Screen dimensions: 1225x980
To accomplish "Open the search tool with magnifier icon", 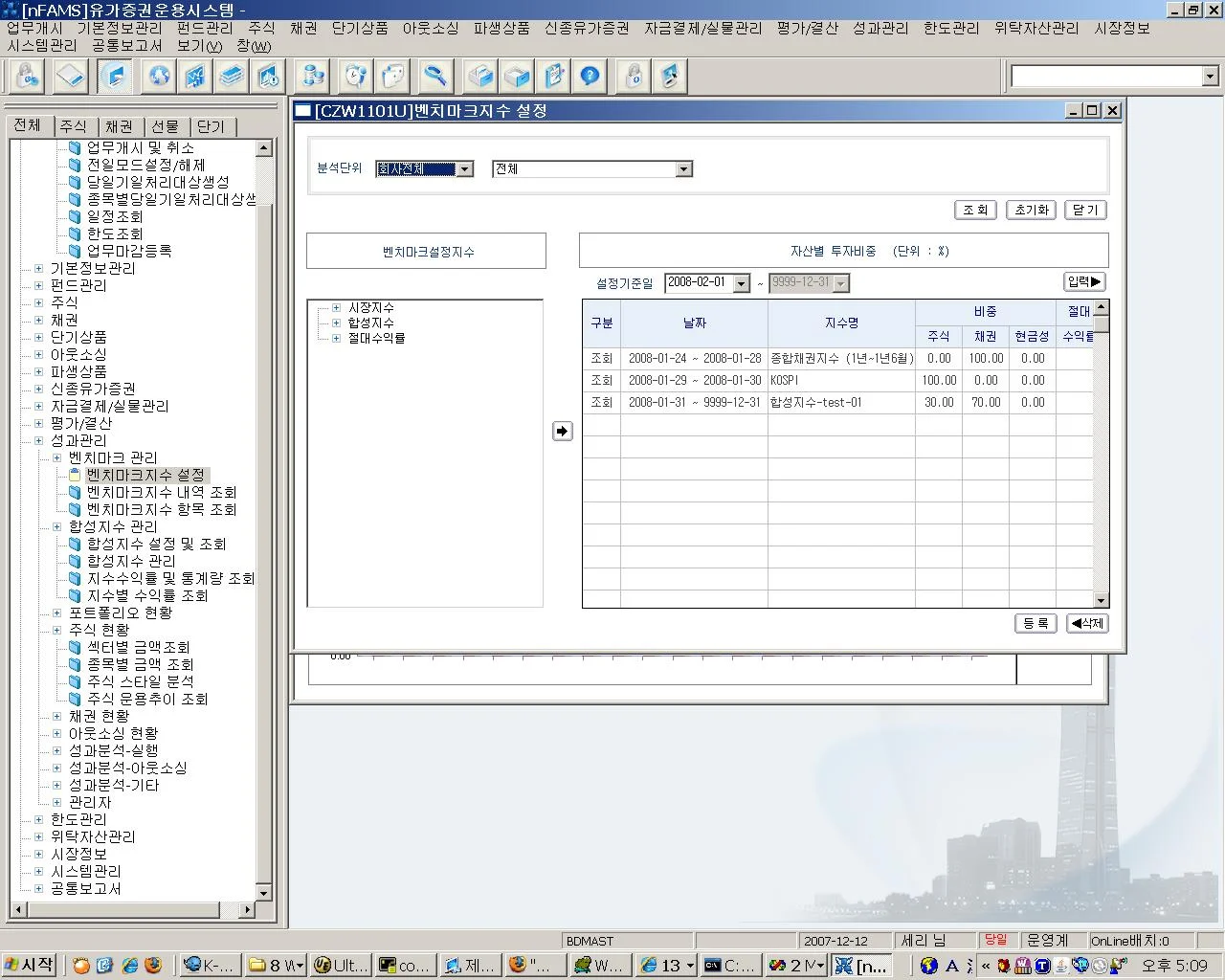I will click(x=434, y=77).
